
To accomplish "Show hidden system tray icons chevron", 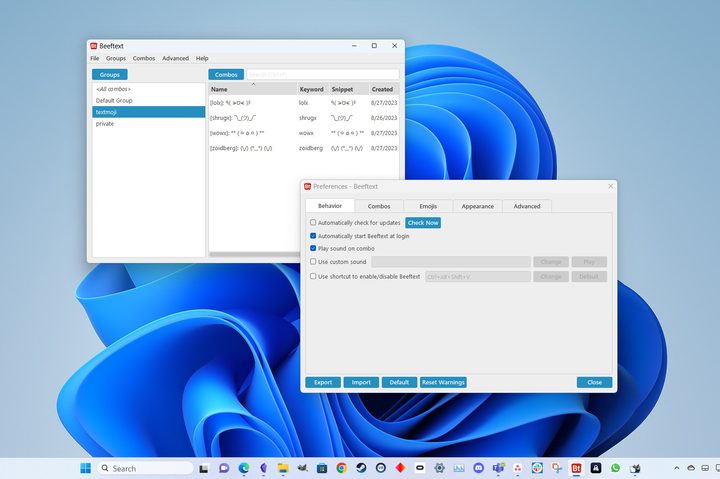I will 676,468.
